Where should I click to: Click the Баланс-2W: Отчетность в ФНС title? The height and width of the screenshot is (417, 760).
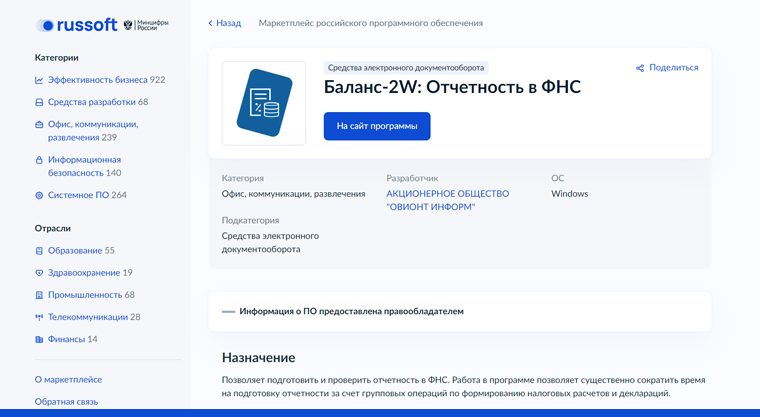point(452,87)
